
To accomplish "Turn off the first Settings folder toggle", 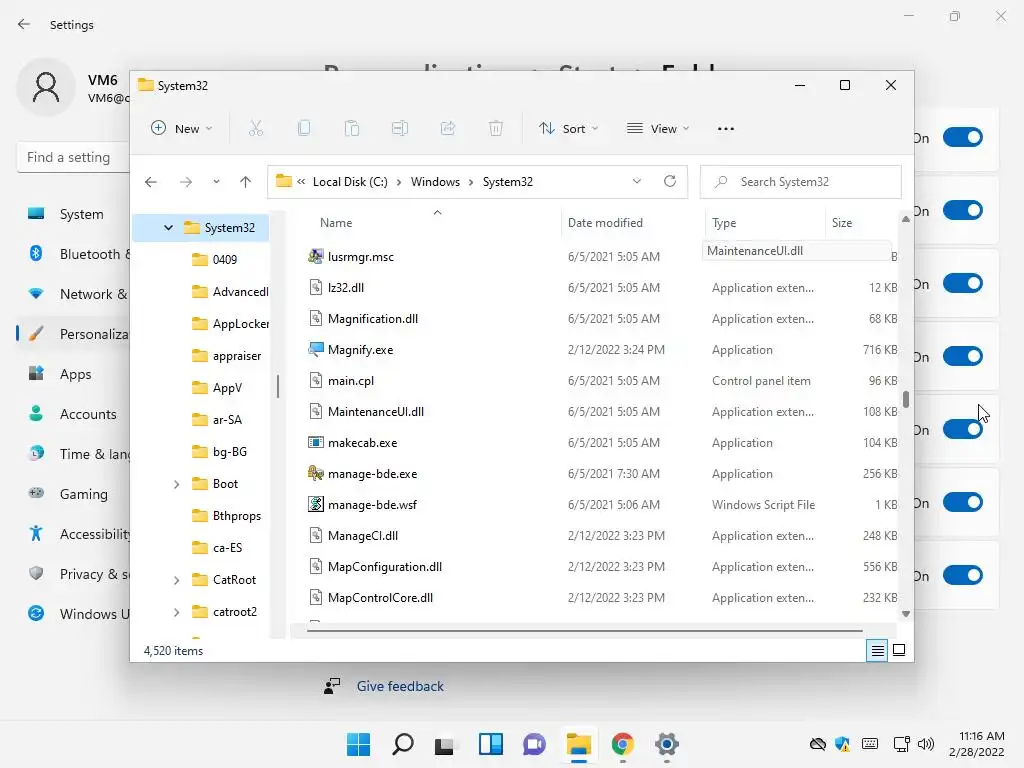I will tap(963, 138).
